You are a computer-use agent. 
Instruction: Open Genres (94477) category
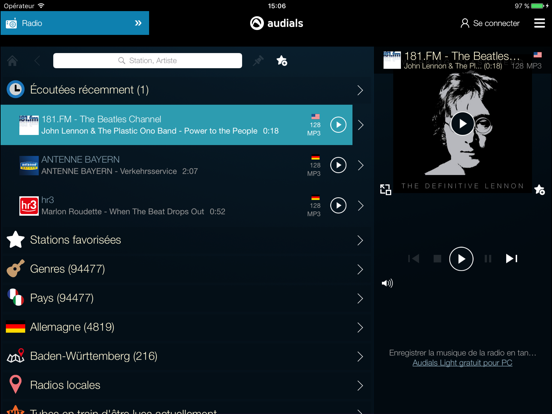pyautogui.click(x=187, y=269)
